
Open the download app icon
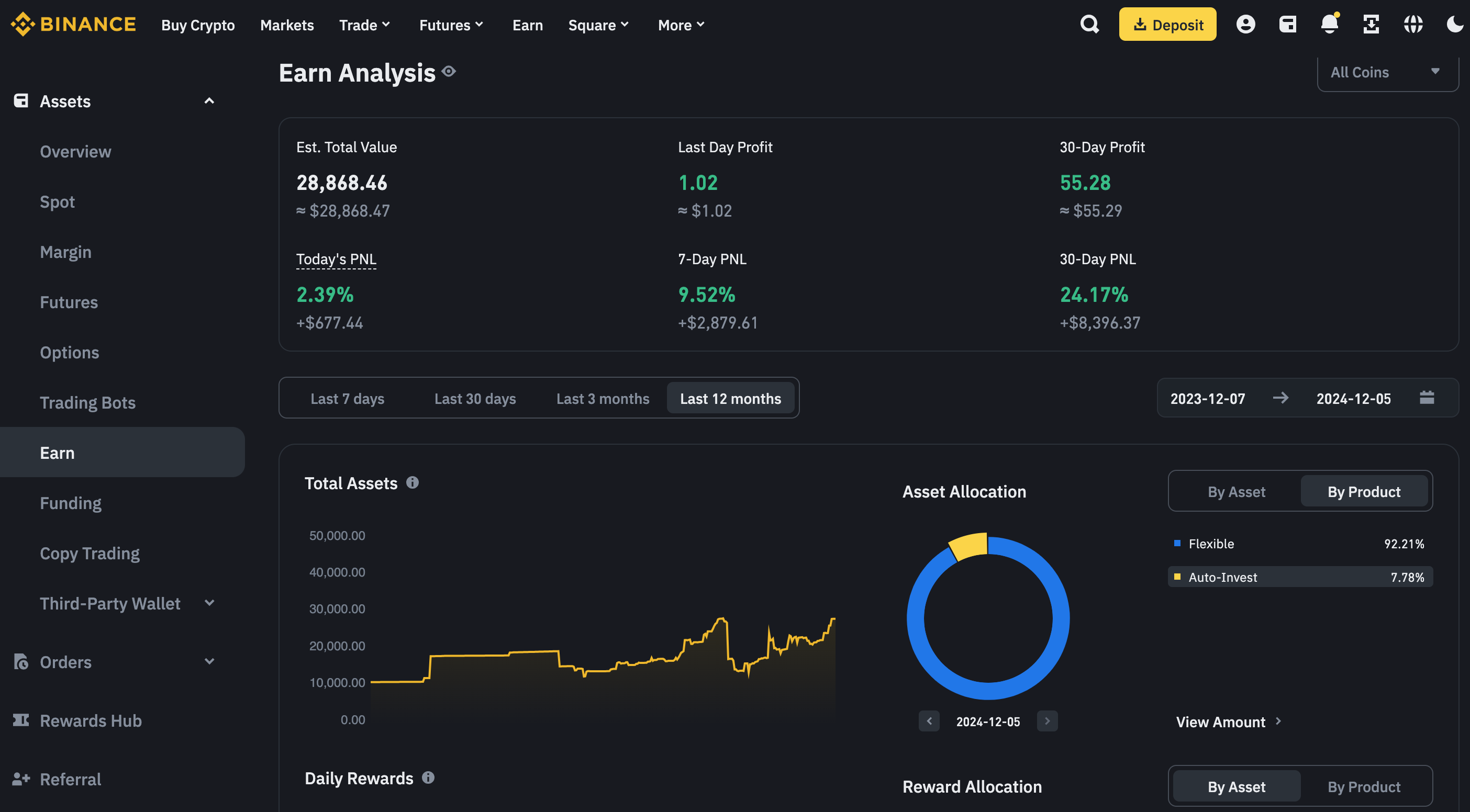click(x=1371, y=25)
